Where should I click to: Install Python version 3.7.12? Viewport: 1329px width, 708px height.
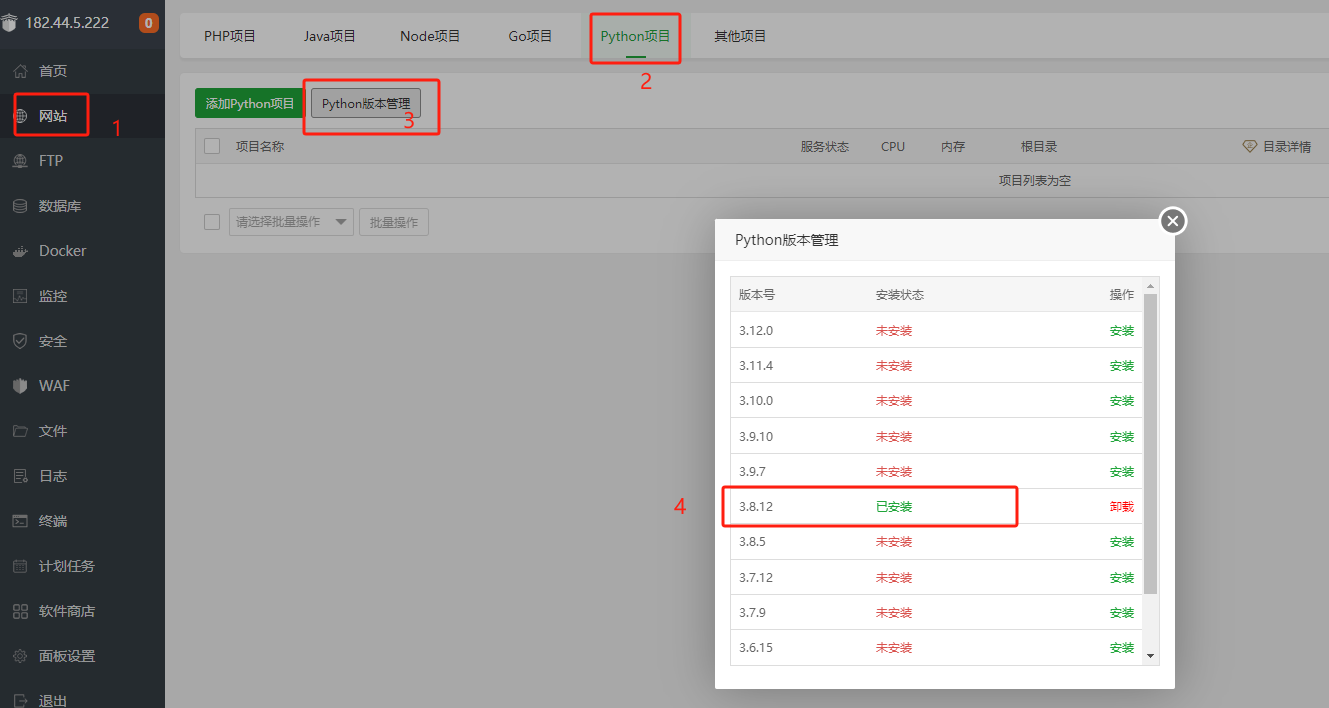click(x=1122, y=578)
